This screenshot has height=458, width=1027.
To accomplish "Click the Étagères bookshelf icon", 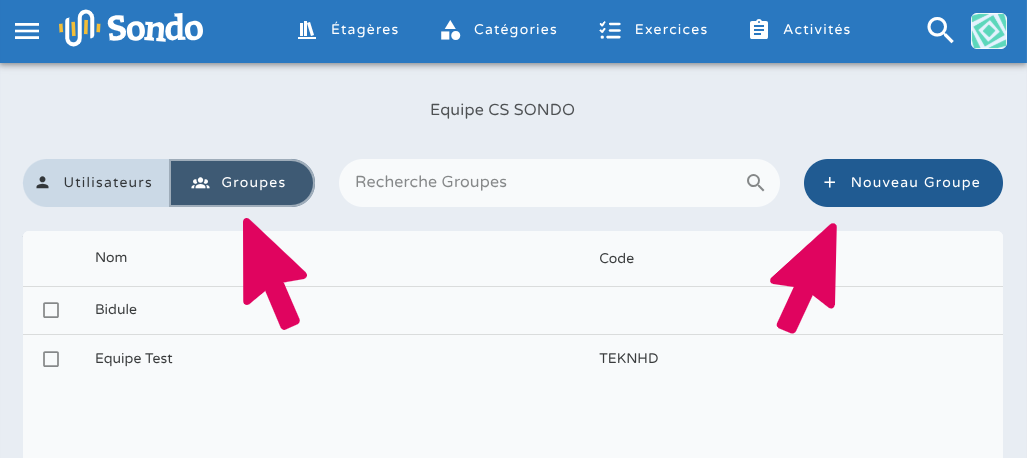I will pyautogui.click(x=307, y=30).
